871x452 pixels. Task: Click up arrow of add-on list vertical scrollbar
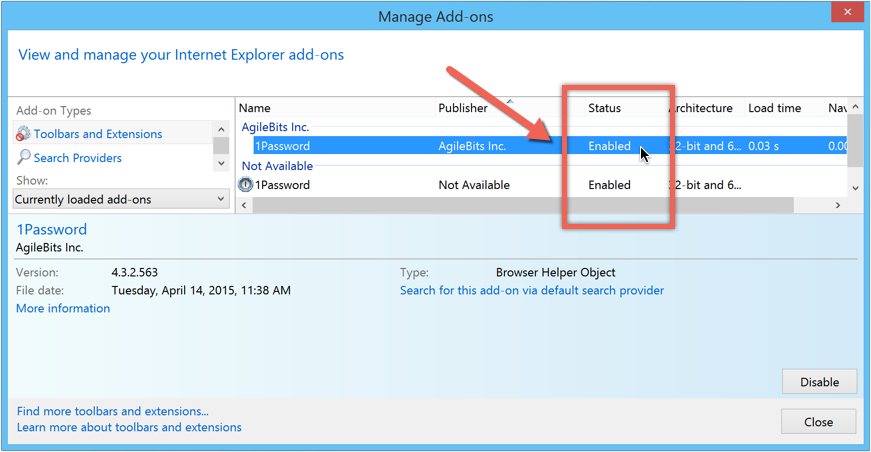tap(855, 107)
